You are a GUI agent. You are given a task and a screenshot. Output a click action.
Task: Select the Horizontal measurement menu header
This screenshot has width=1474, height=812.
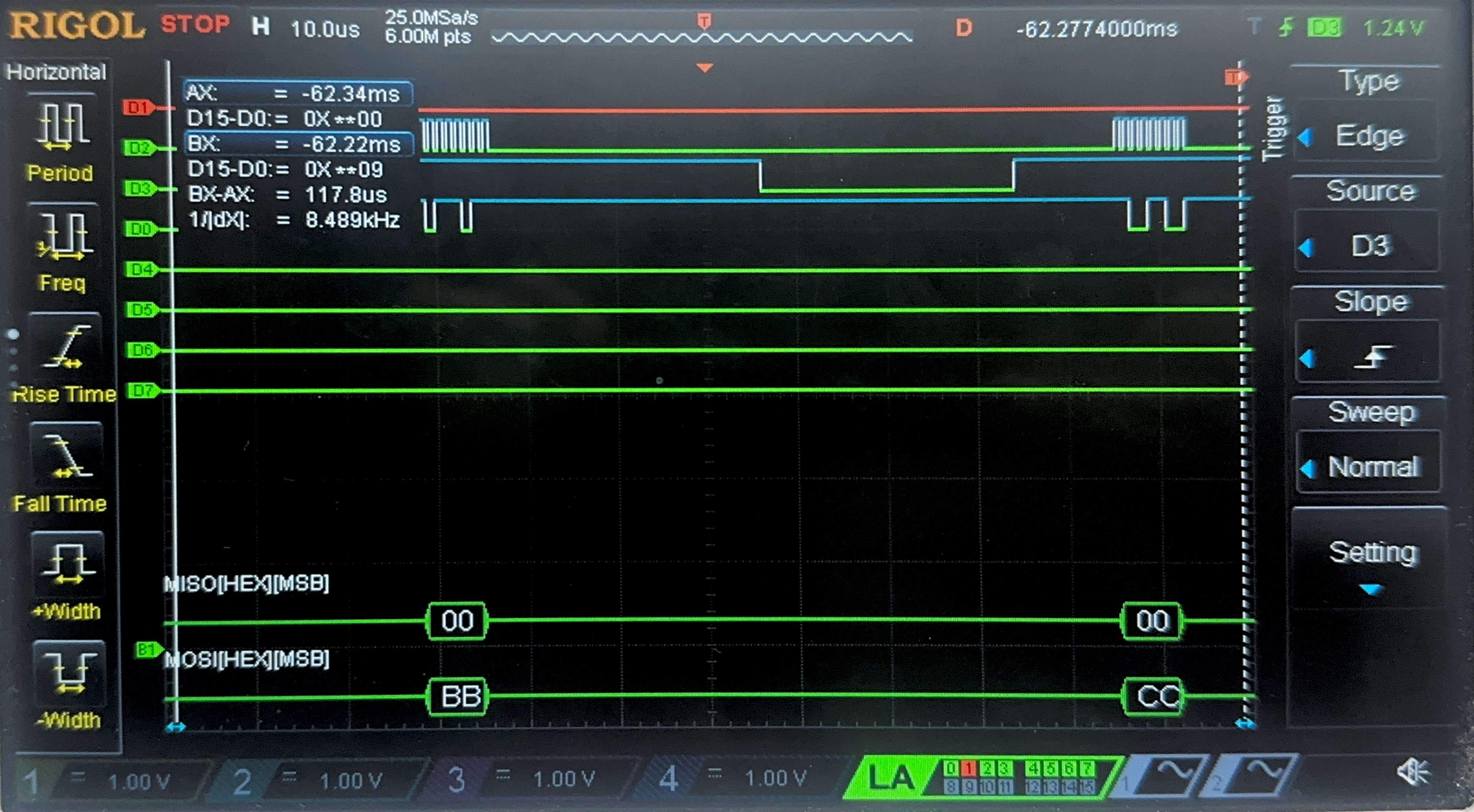(56, 72)
